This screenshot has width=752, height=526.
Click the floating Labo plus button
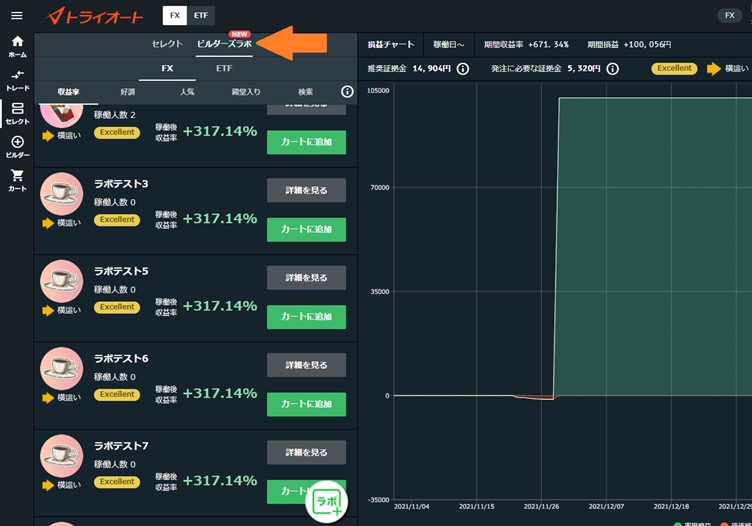click(327, 502)
